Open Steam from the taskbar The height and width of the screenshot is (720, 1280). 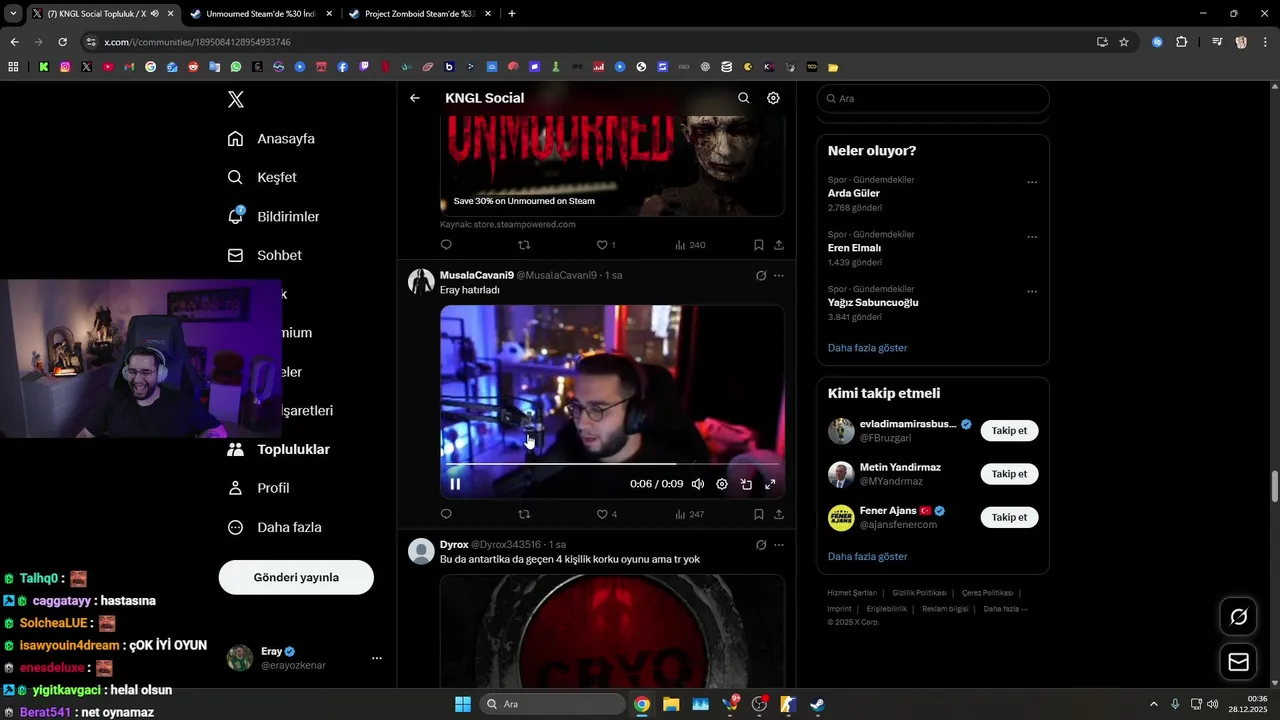click(x=817, y=704)
